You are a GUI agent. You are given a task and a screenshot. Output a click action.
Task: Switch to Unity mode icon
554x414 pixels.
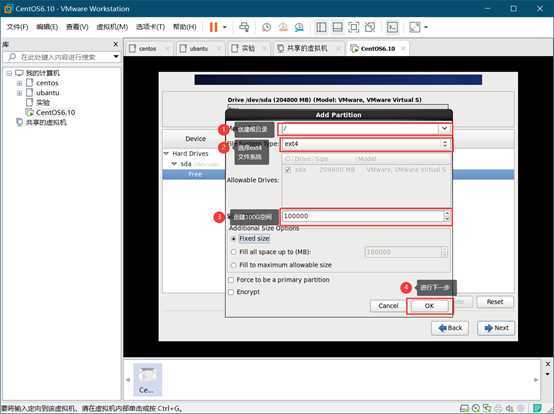coord(370,27)
